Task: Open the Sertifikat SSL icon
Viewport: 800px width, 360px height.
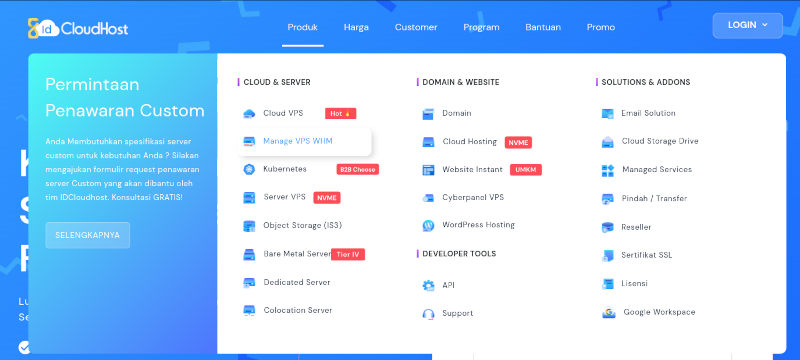Action: (608, 255)
